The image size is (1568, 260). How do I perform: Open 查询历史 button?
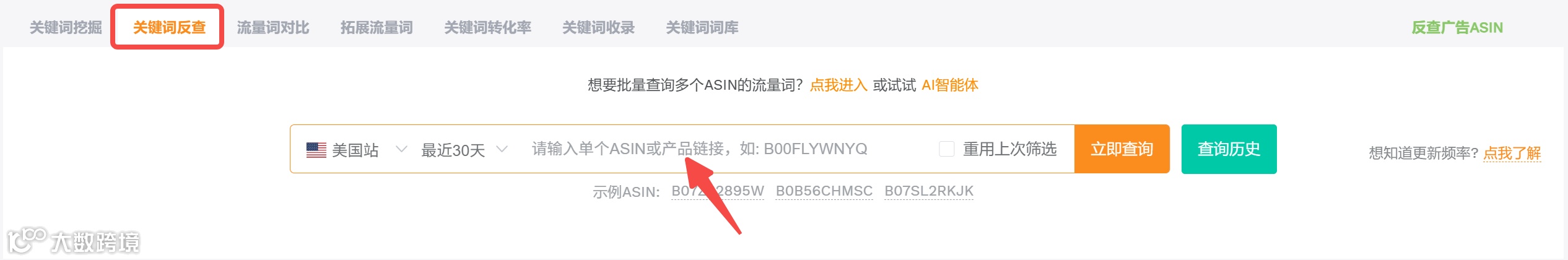point(1229,149)
